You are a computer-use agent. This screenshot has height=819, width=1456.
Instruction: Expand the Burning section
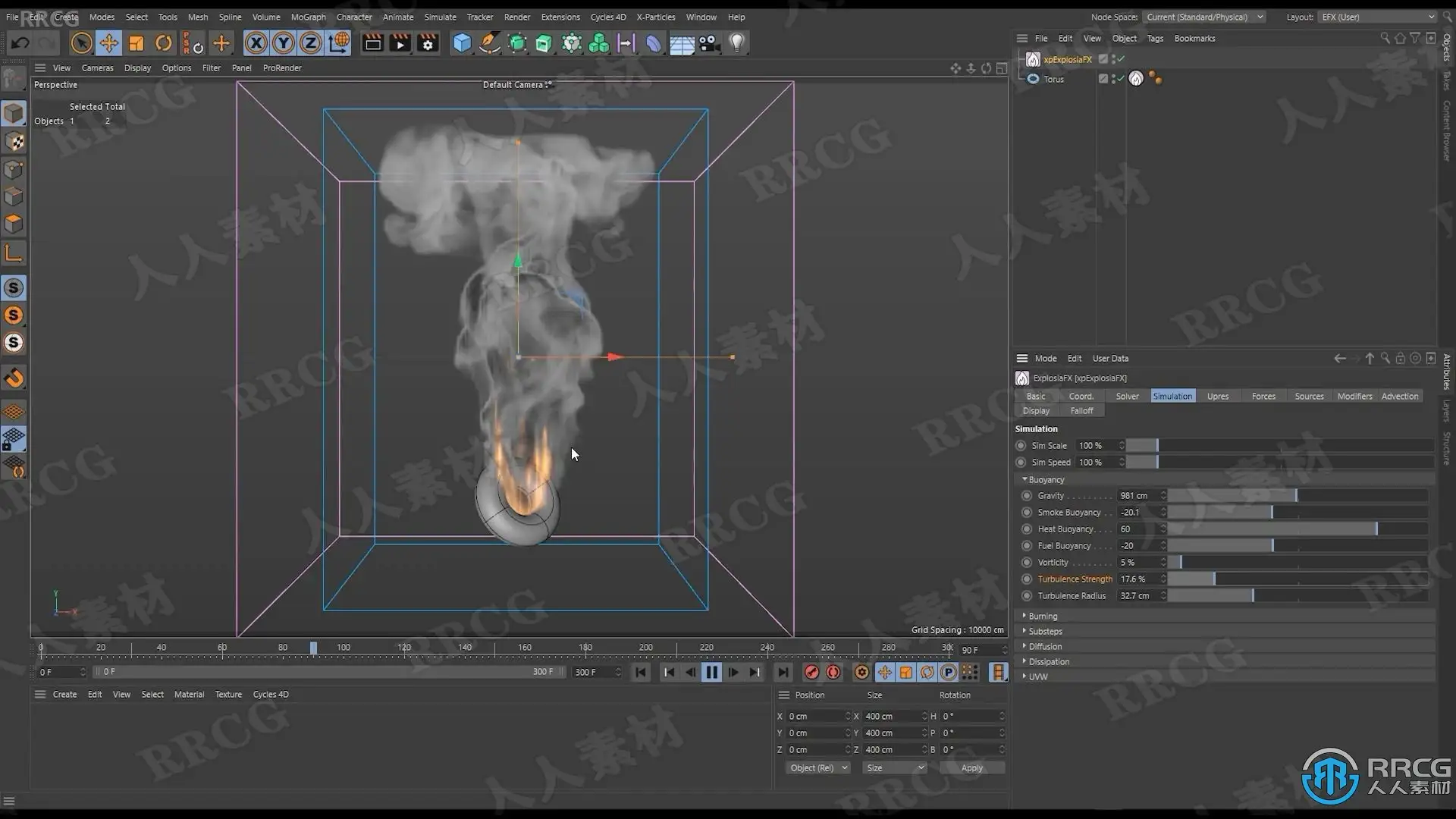point(1043,617)
